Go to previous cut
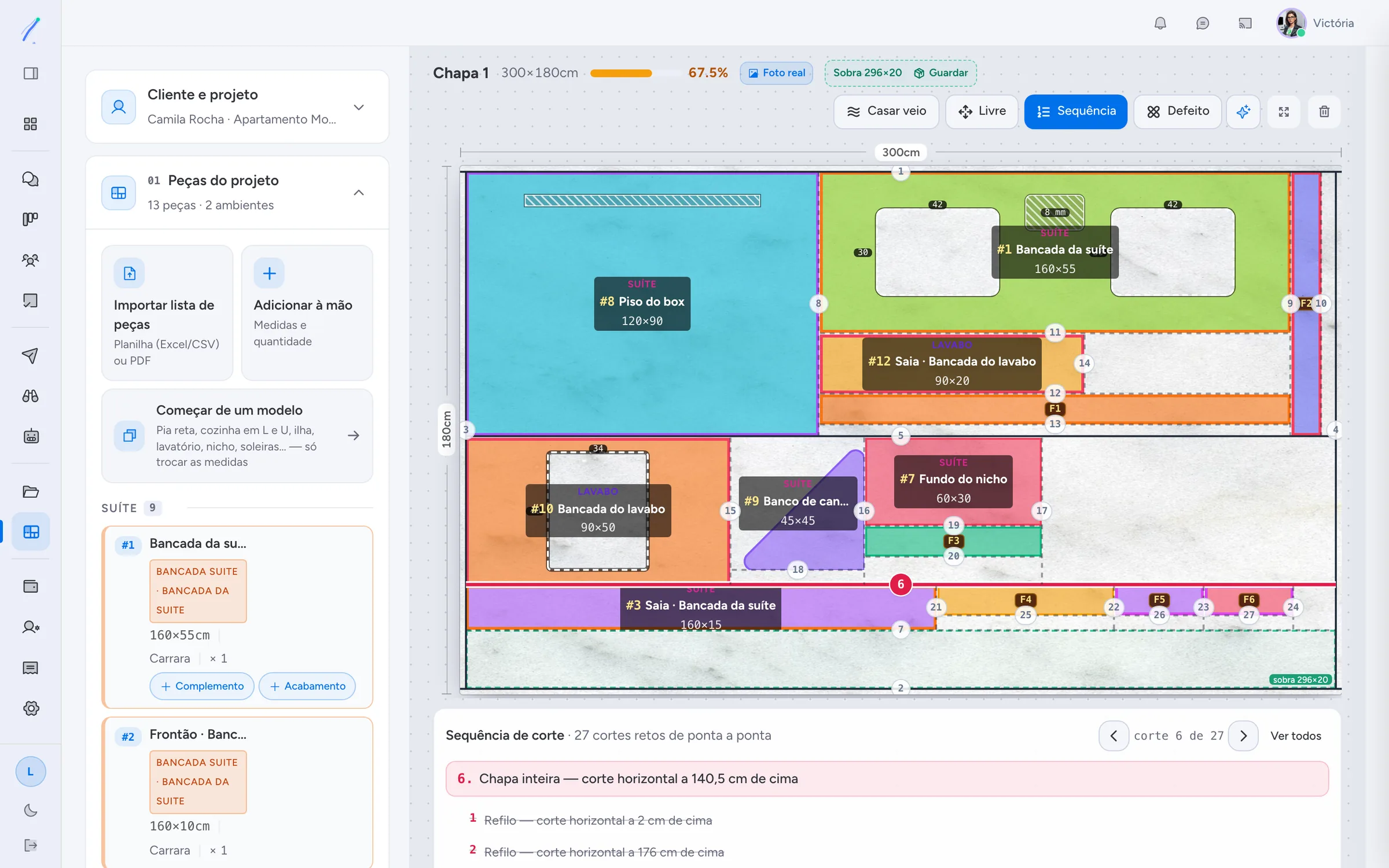Screen dimensions: 1389x868 point(1114,735)
